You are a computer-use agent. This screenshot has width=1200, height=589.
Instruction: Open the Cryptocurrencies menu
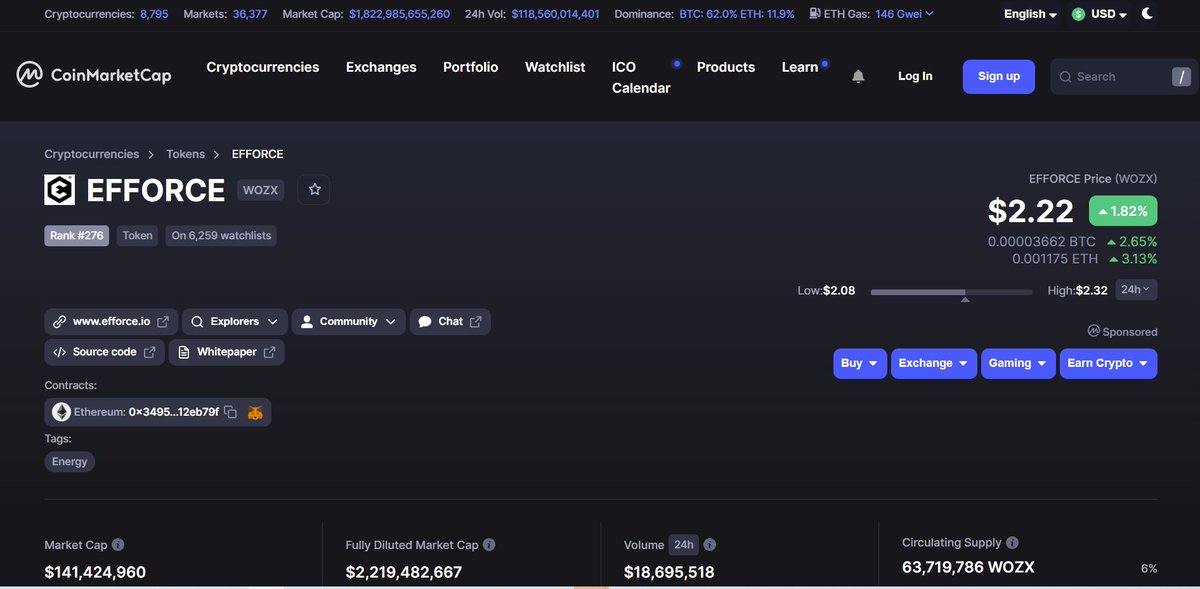(x=263, y=67)
